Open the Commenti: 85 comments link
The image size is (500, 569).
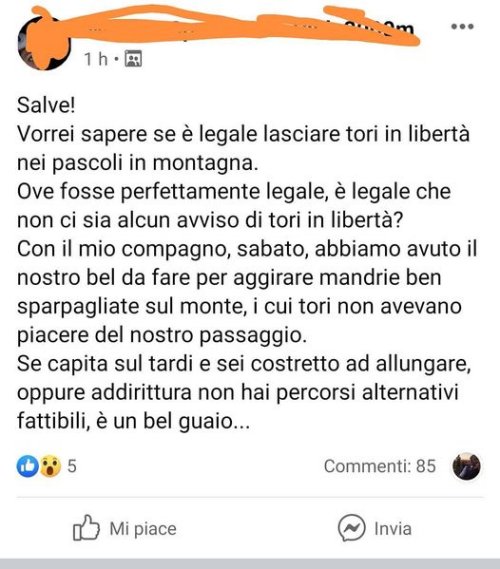pyautogui.click(x=380, y=466)
